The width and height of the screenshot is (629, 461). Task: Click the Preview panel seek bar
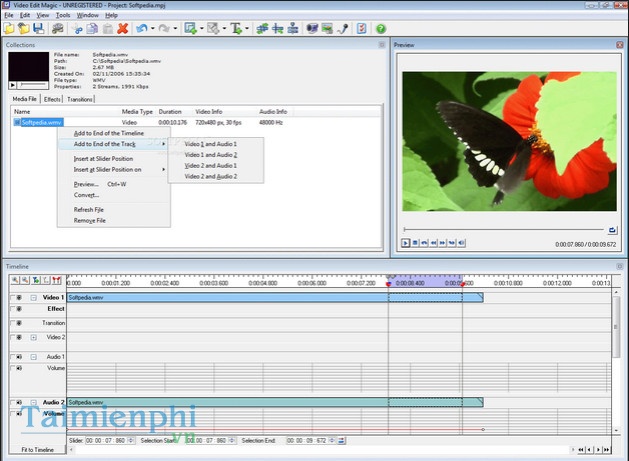coord(504,229)
